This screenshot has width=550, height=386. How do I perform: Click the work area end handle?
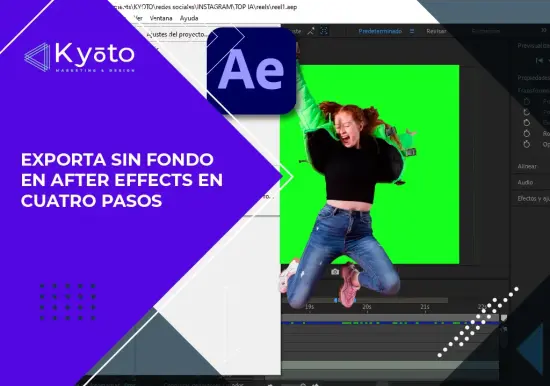pos(503,318)
